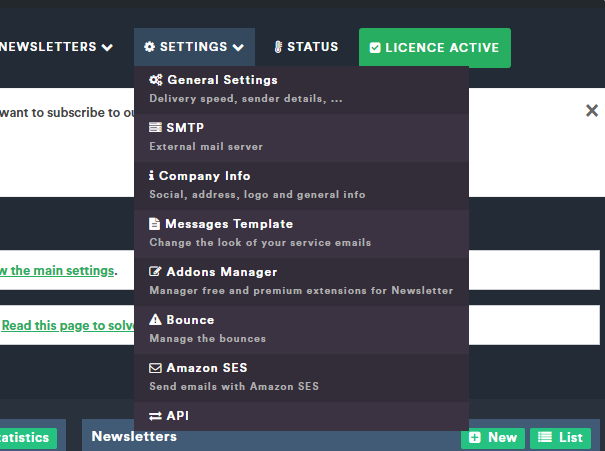The height and width of the screenshot is (451, 605).
Task: Click the Messages Template document icon
Action: [x=155, y=224]
